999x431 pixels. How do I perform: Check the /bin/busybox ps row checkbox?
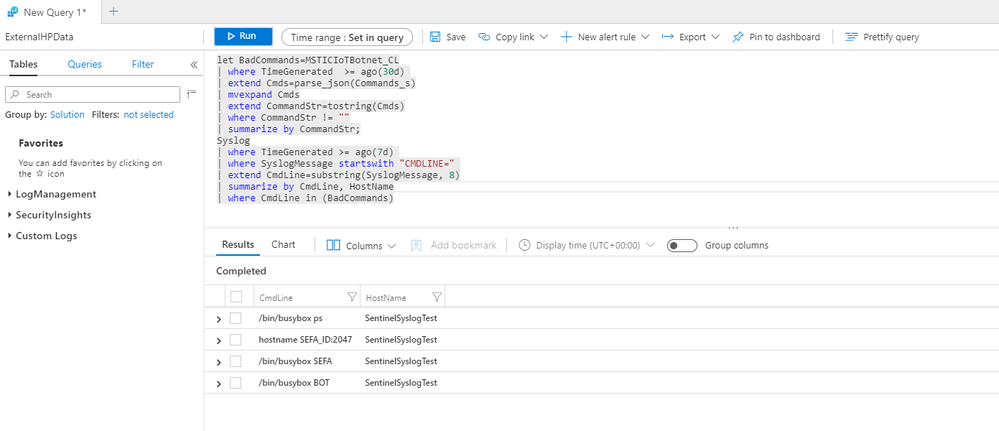click(236, 318)
